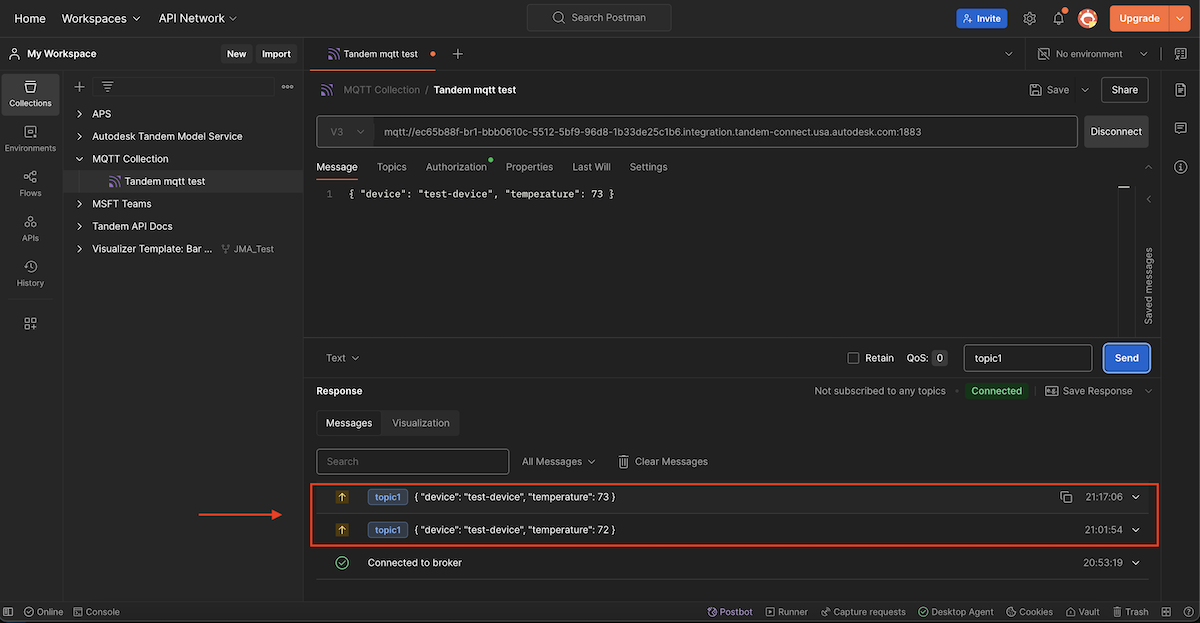Send the MQTT message
The width and height of the screenshot is (1200, 623).
pos(1126,358)
